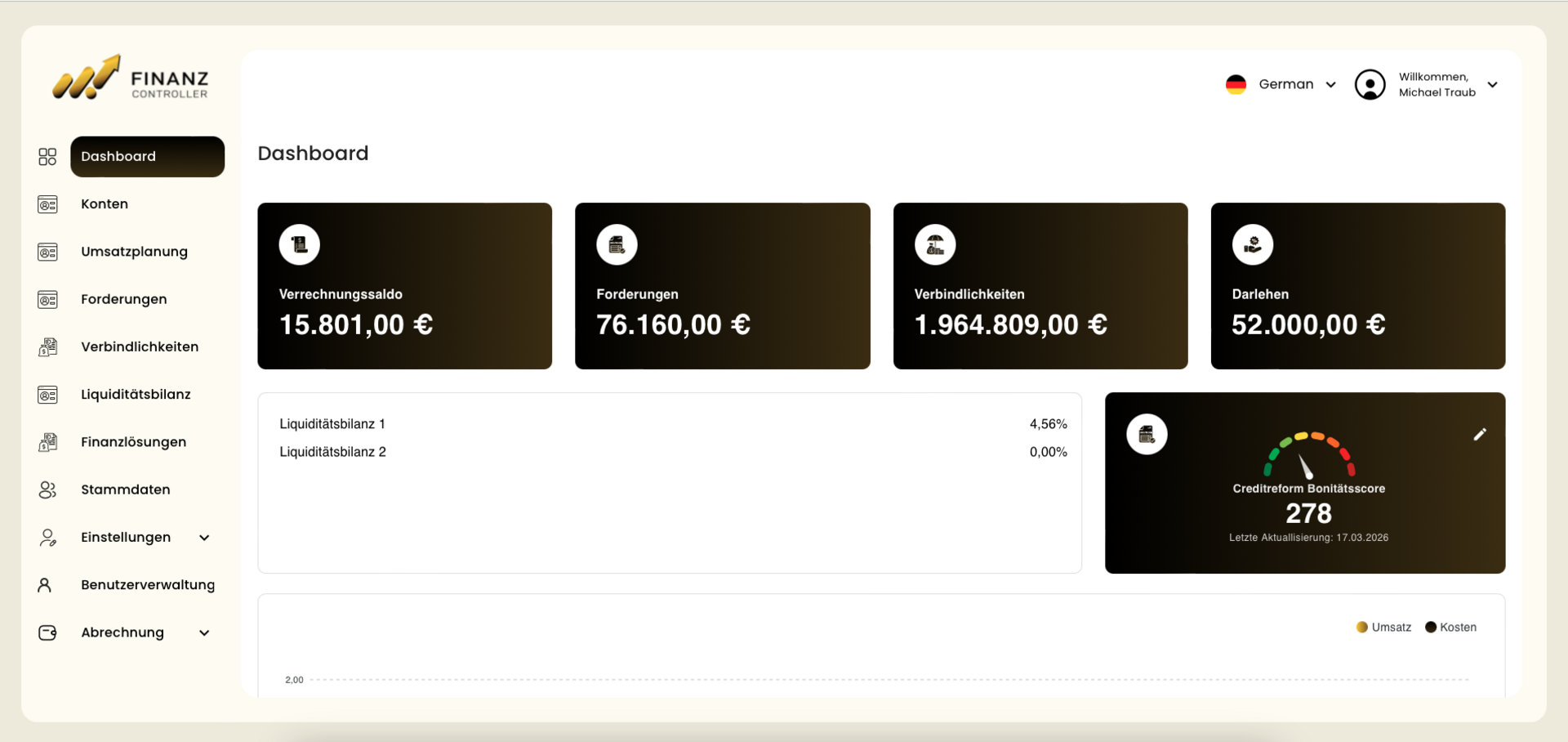Image resolution: width=1568 pixels, height=742 pixels.
Task: Toggle Kosten series in chart legend
Action: point(1451,628)
